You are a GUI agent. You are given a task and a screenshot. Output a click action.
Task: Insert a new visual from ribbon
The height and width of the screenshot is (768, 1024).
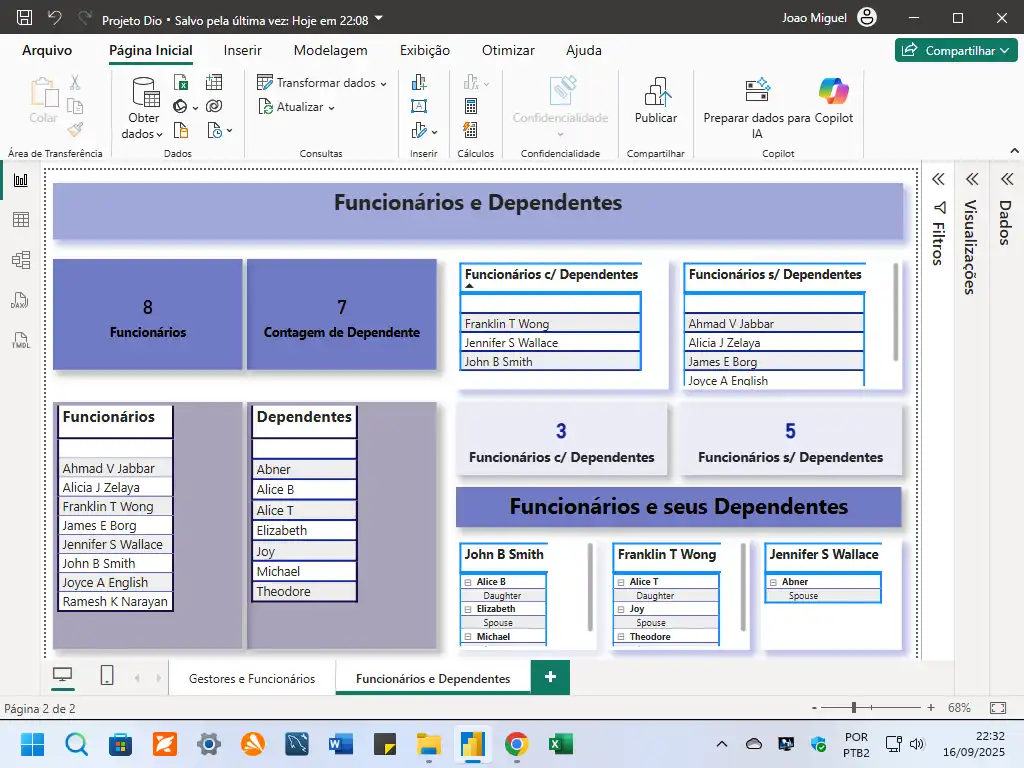point(419,82)
